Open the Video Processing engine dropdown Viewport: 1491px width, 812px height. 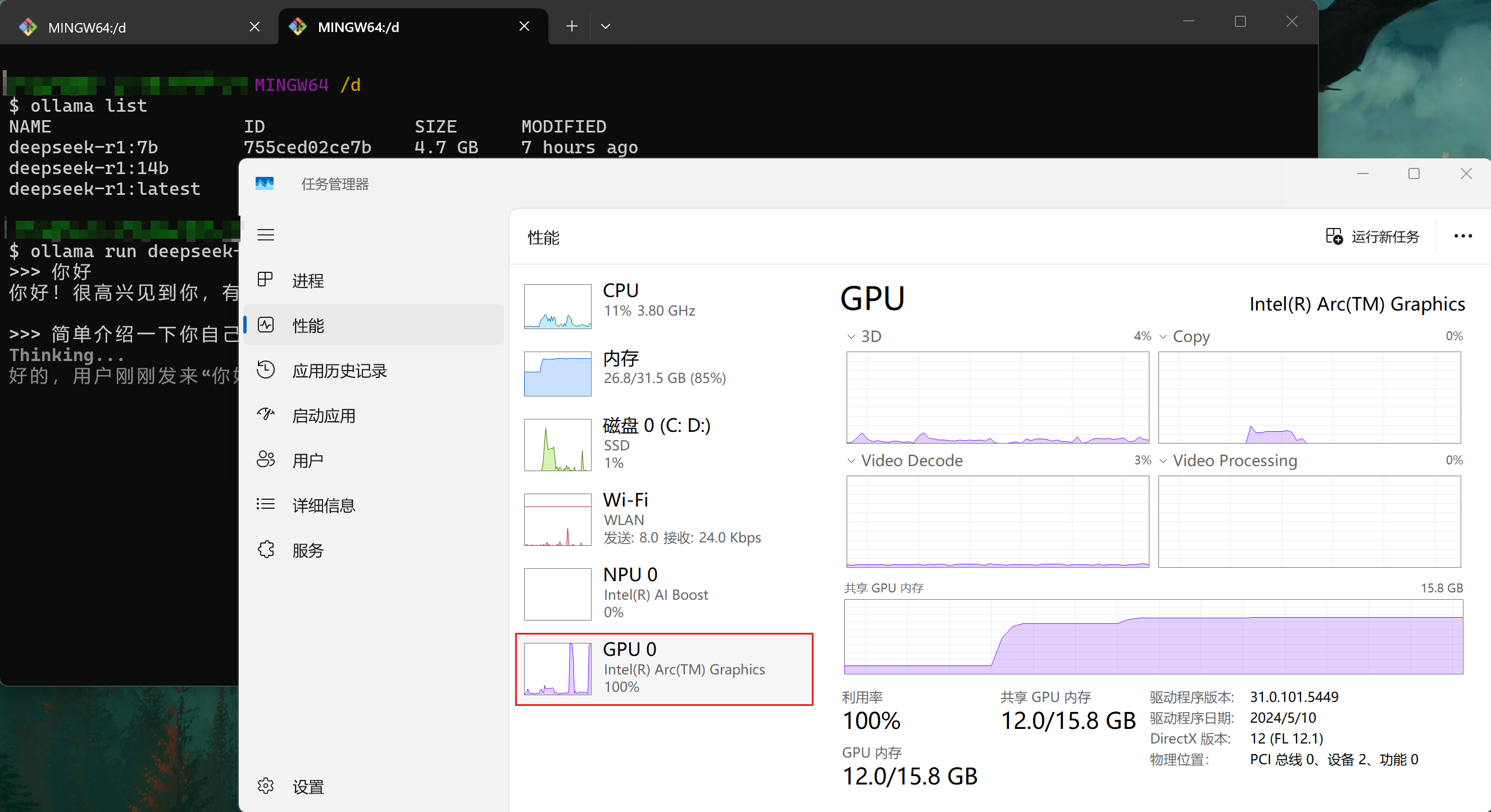point(1163,461)
